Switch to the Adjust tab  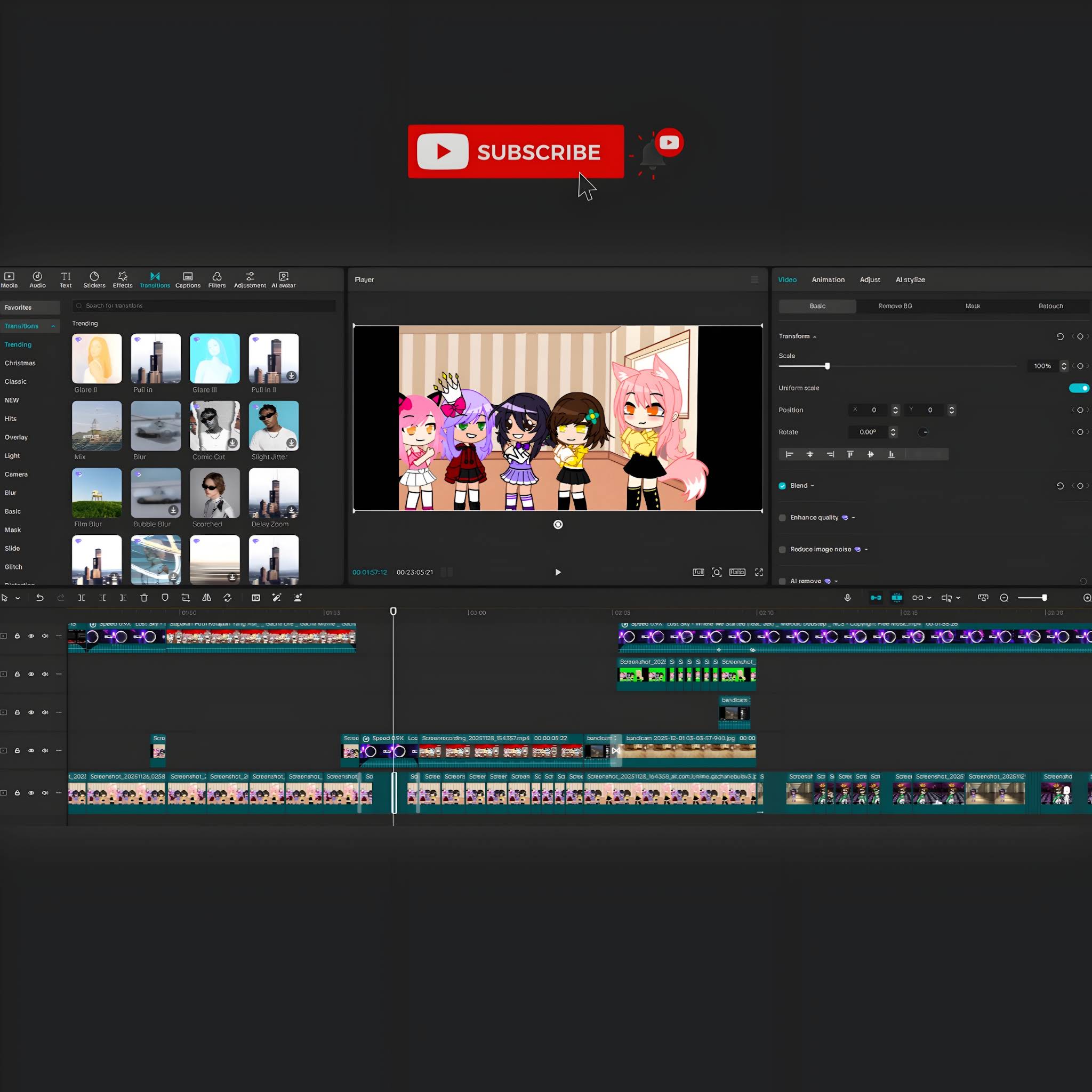(x=870, y=280)
